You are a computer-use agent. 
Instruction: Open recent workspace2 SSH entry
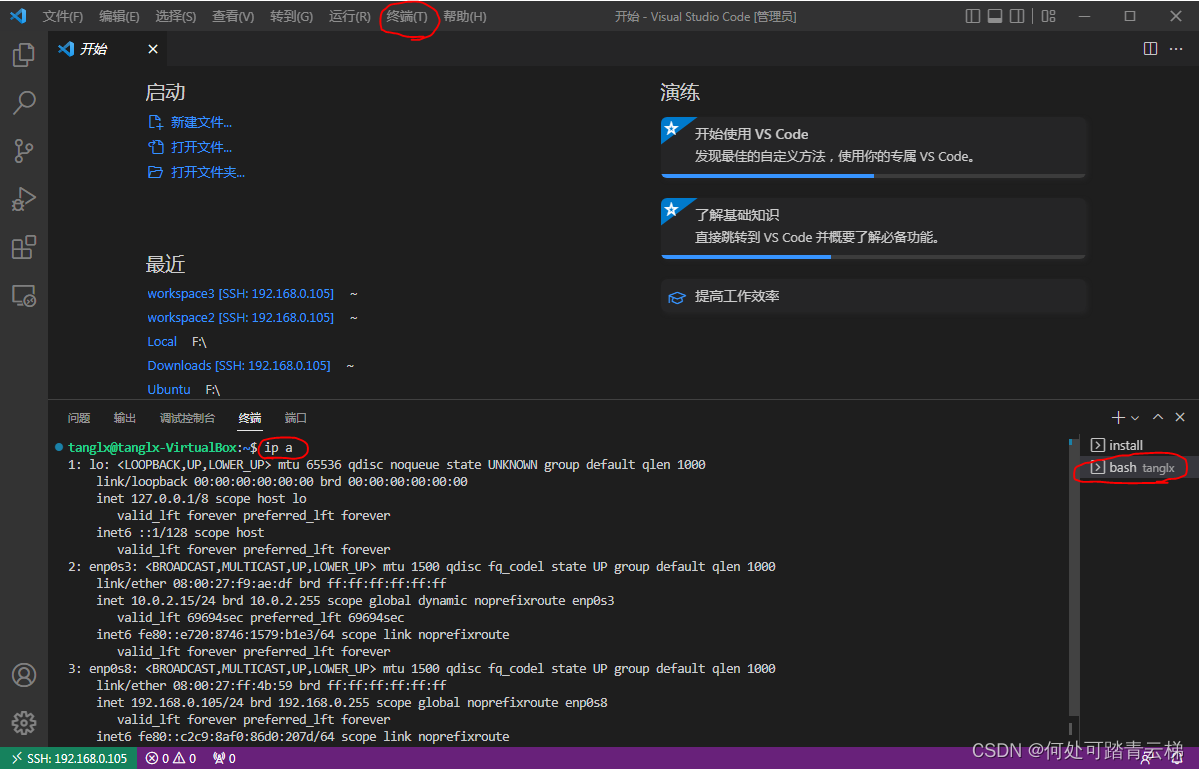tap(241, 317)
